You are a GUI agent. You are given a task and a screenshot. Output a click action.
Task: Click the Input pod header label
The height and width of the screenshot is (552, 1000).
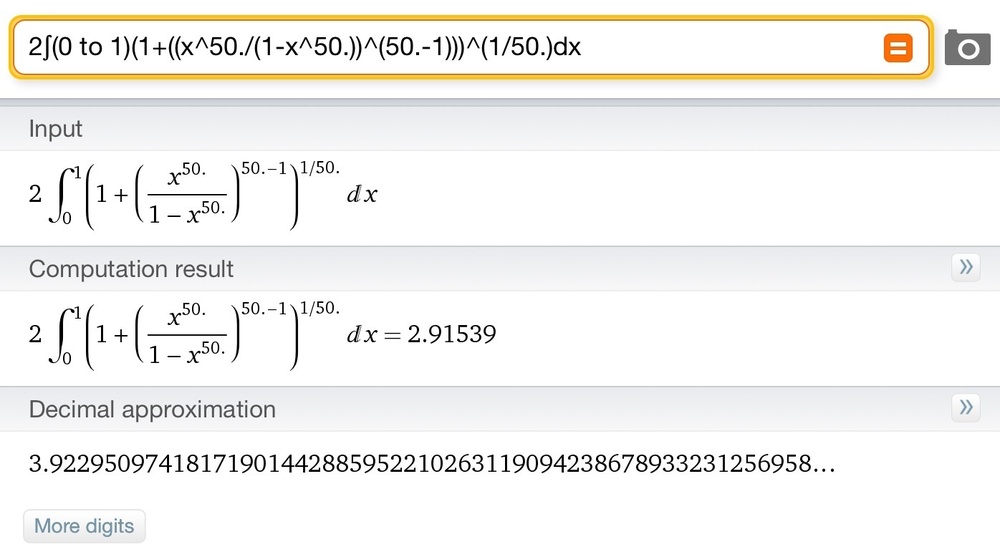pyautogui.click(x=56, y=129)
